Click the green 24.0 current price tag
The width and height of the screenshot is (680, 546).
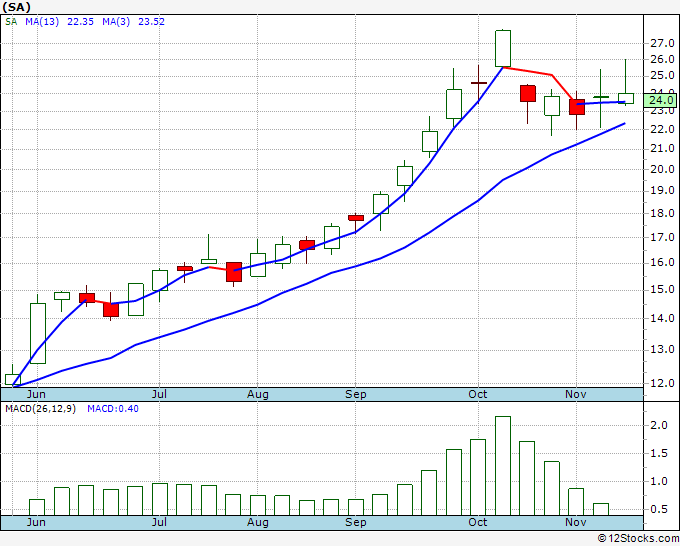[661, 100]
